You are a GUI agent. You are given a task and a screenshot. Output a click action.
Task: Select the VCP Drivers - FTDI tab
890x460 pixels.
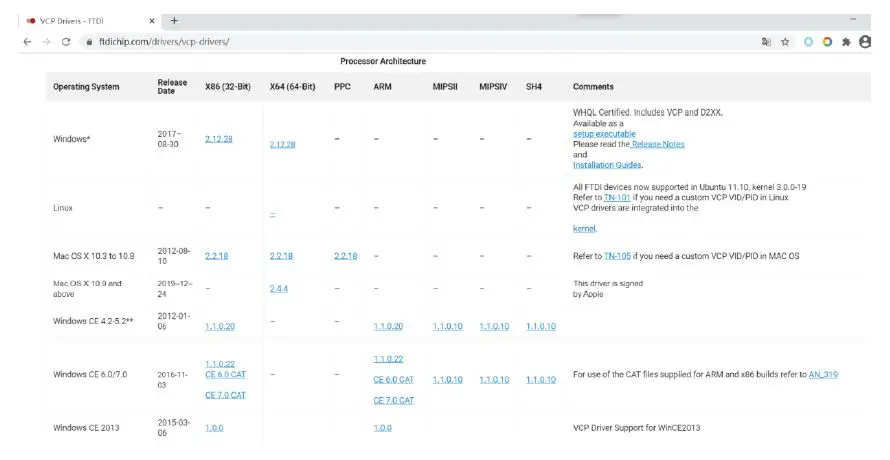click(x=88, y=21)
